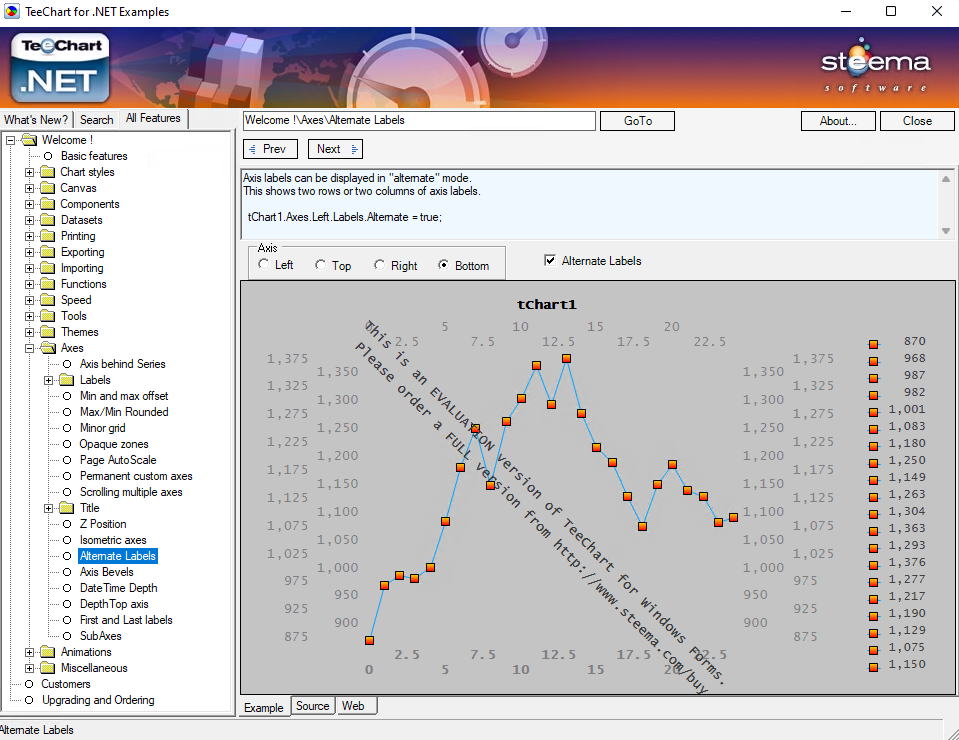Image resolution: width=959 pixels, height=740 pixels.
Task: Click the description box scroll down arrow
Action: pyautogui.click(x=946, y=231)
